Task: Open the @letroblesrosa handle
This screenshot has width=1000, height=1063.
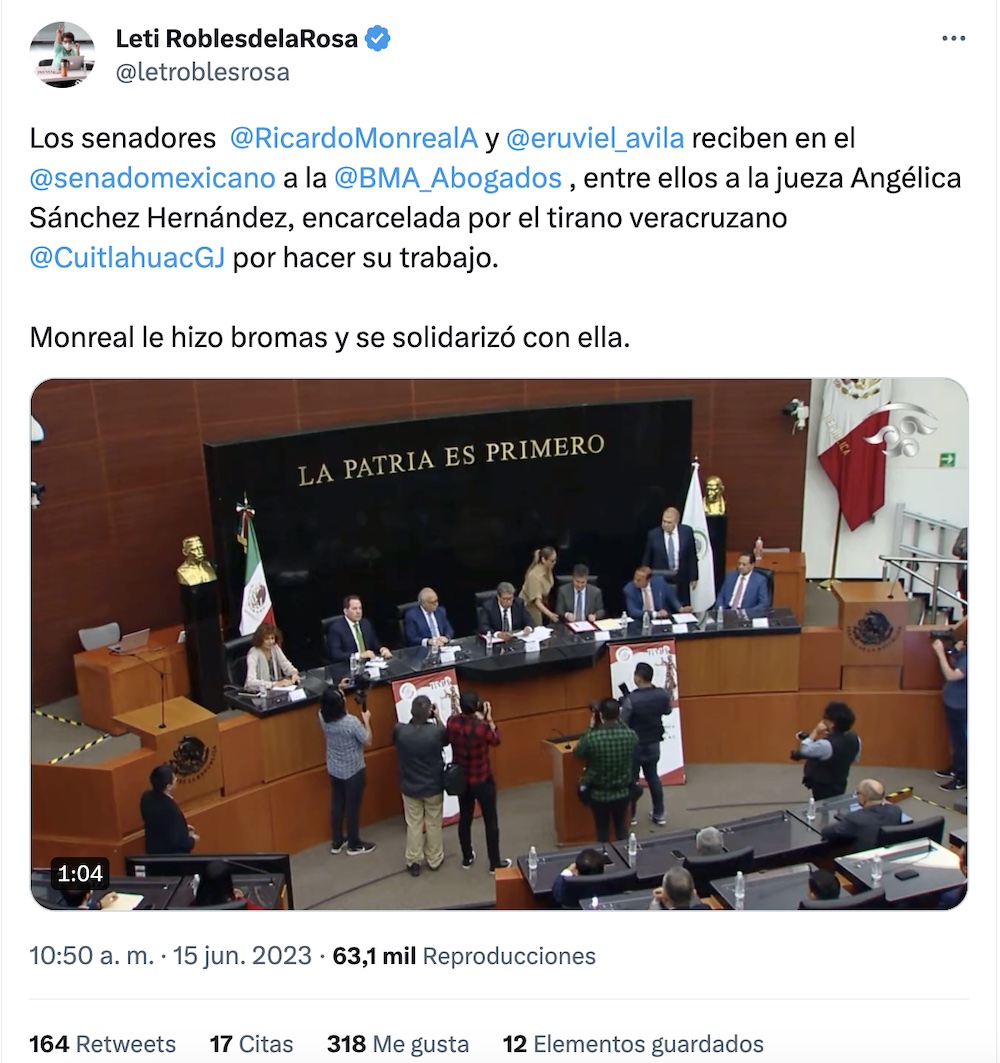Action: [x=203, y=72]
